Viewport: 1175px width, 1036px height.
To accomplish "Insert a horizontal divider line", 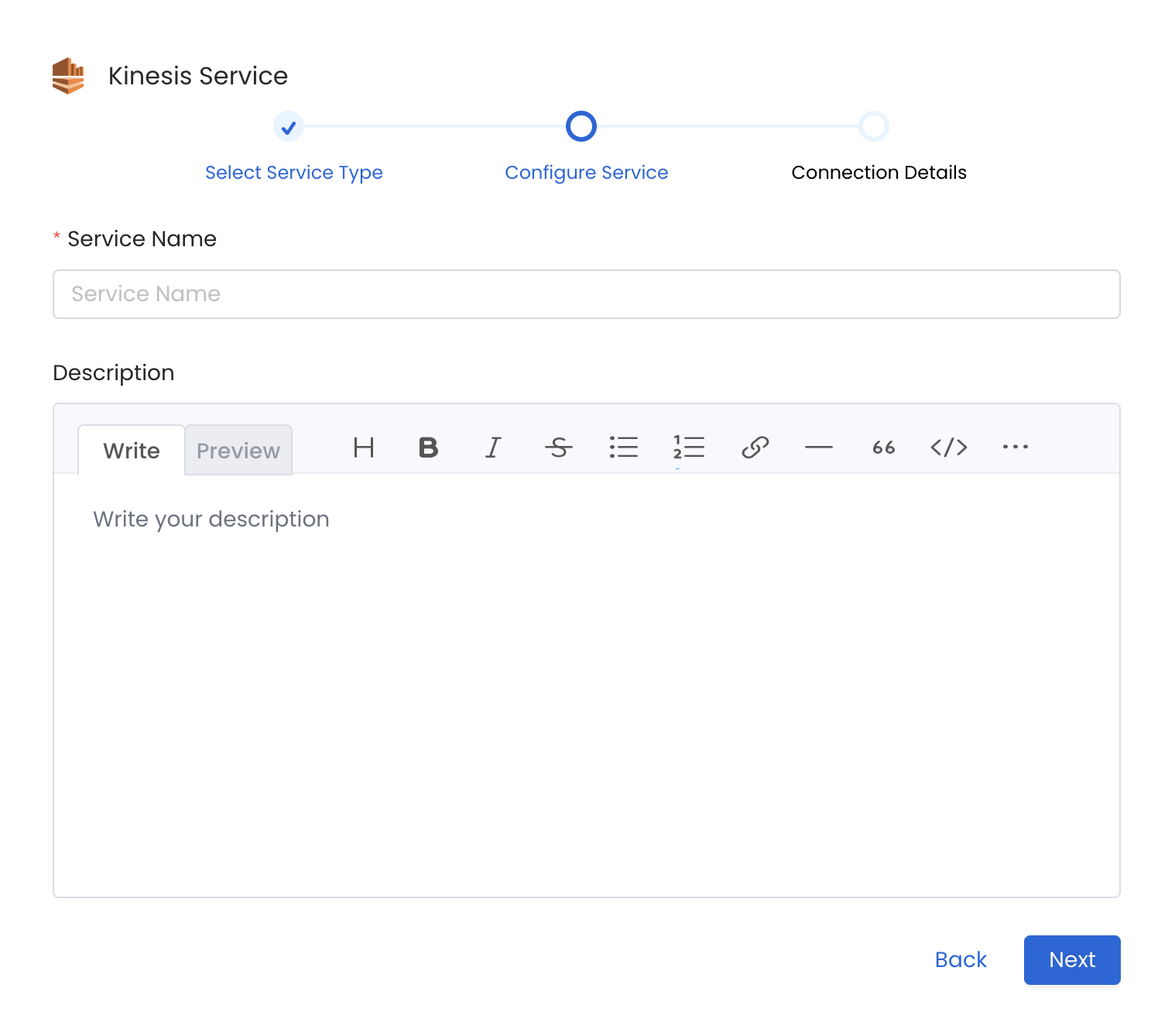I will 818,448.
